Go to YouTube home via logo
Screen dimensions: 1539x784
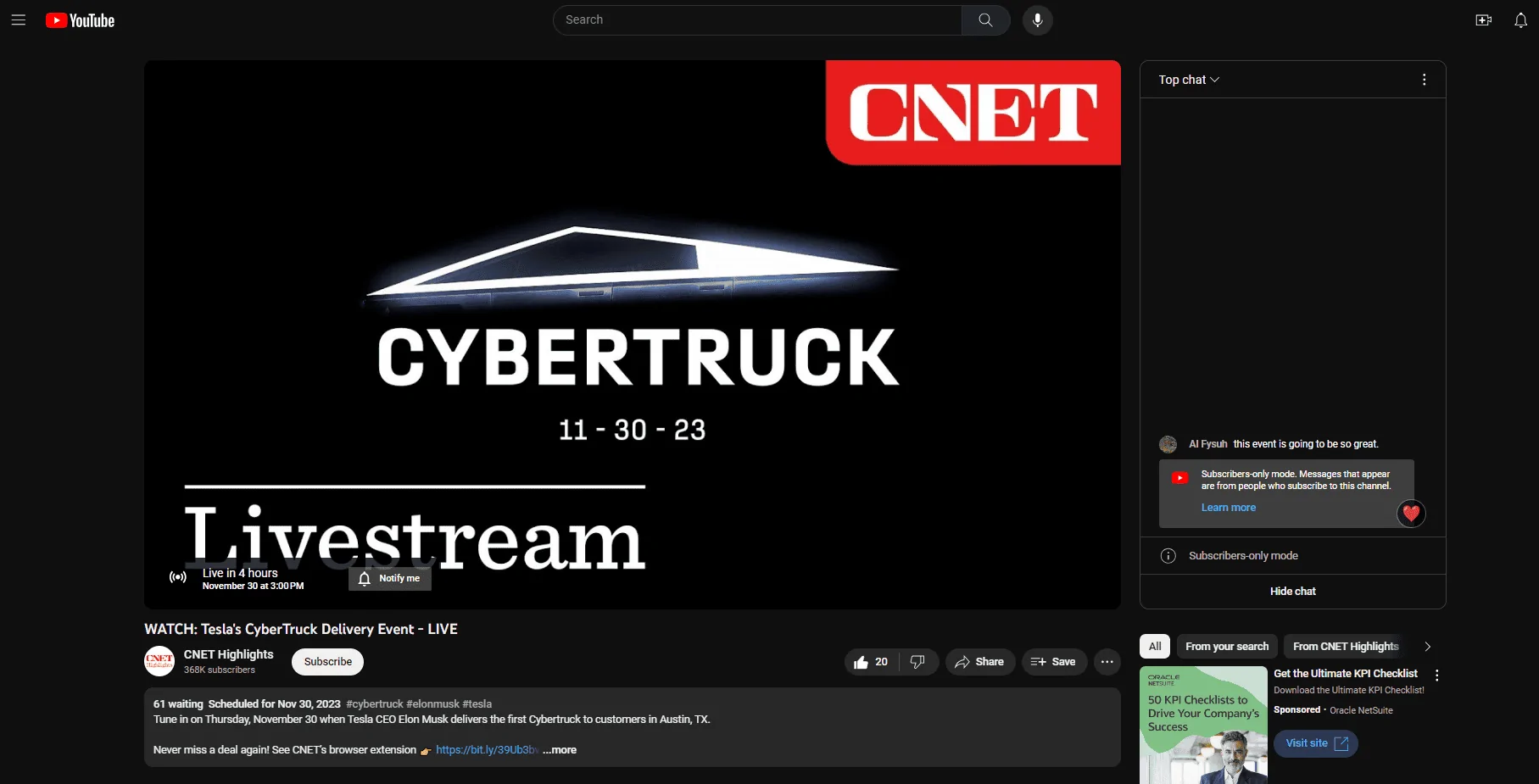pos(81,20)
